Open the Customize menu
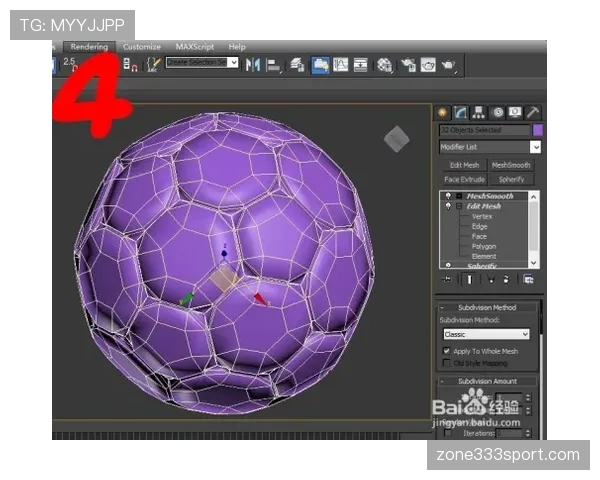 (x=142, y=47)
